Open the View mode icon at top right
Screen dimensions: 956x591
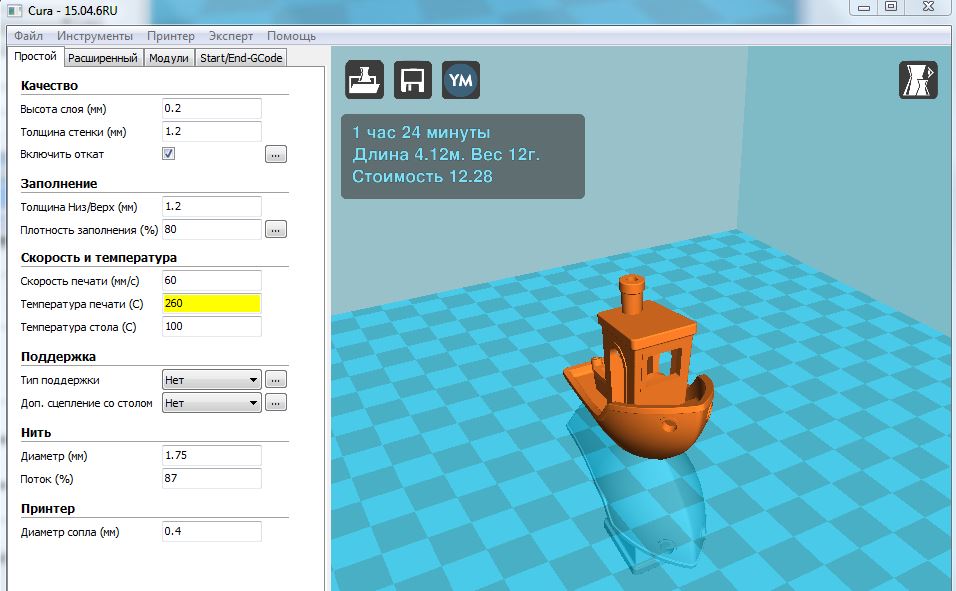918,80
